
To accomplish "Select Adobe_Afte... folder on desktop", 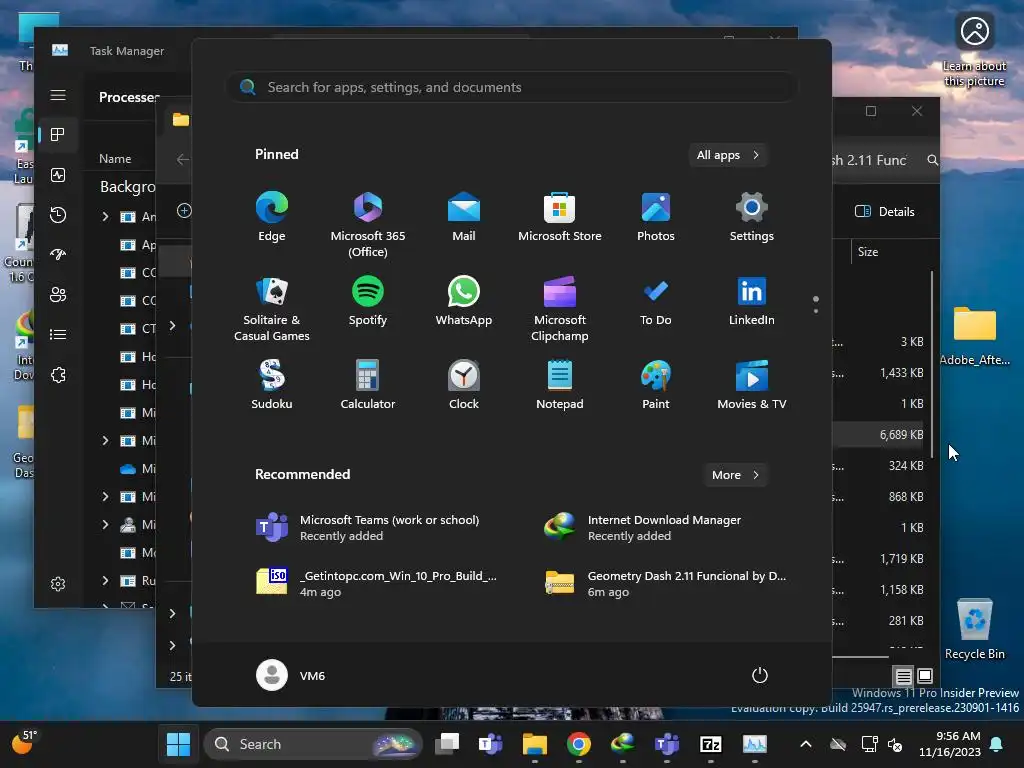I will click(974, 336).
